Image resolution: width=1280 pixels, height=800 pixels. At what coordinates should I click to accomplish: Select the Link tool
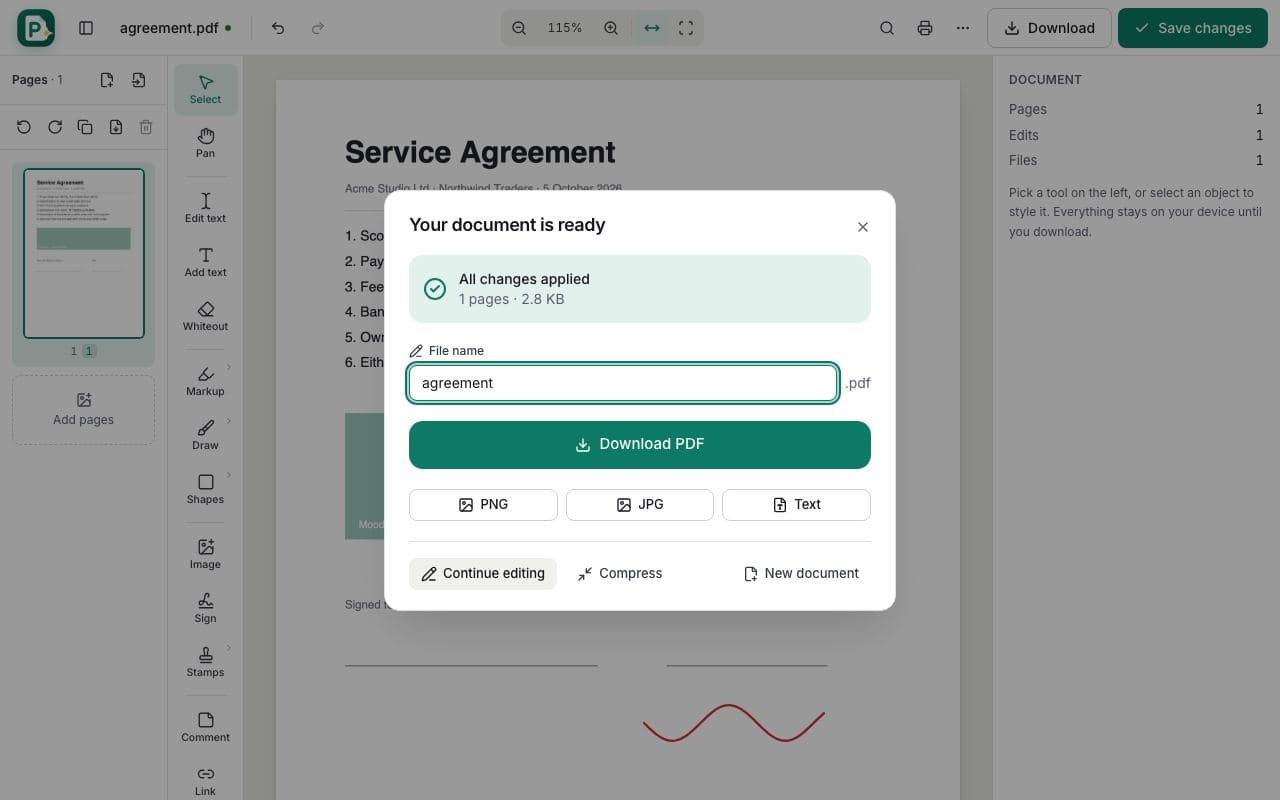pos(205,780)
